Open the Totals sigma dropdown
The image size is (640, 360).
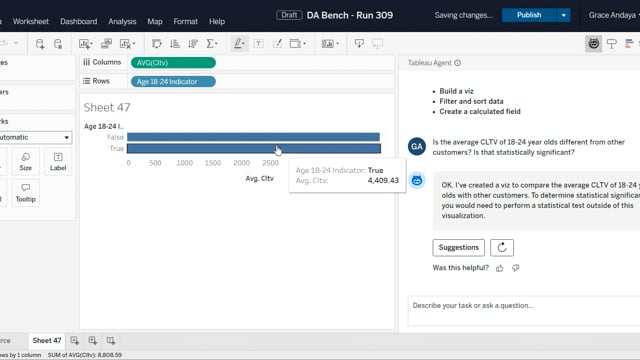(x=212, y=44)
